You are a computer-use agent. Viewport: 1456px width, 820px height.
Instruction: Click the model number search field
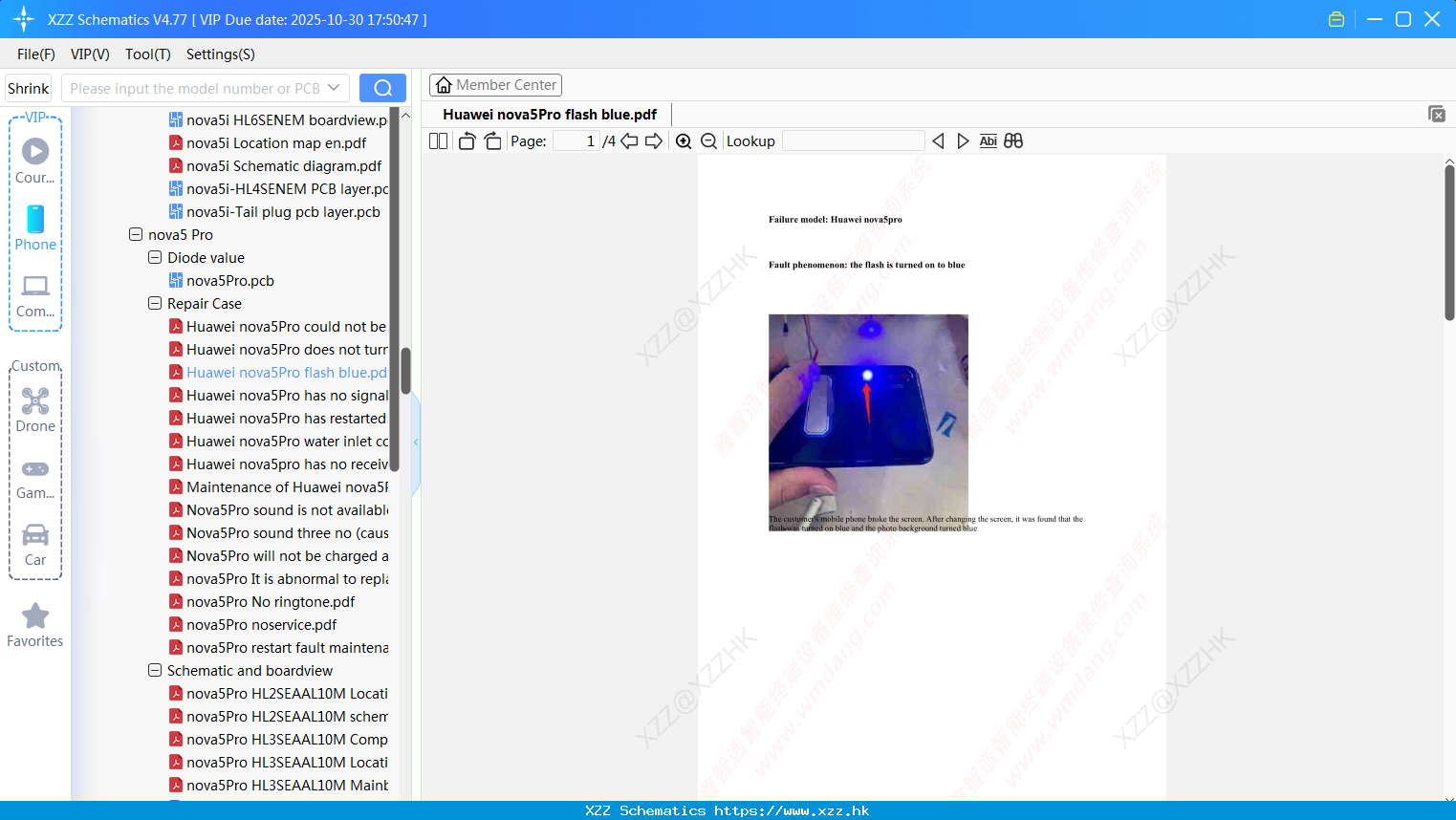click(x=194, y=88)
